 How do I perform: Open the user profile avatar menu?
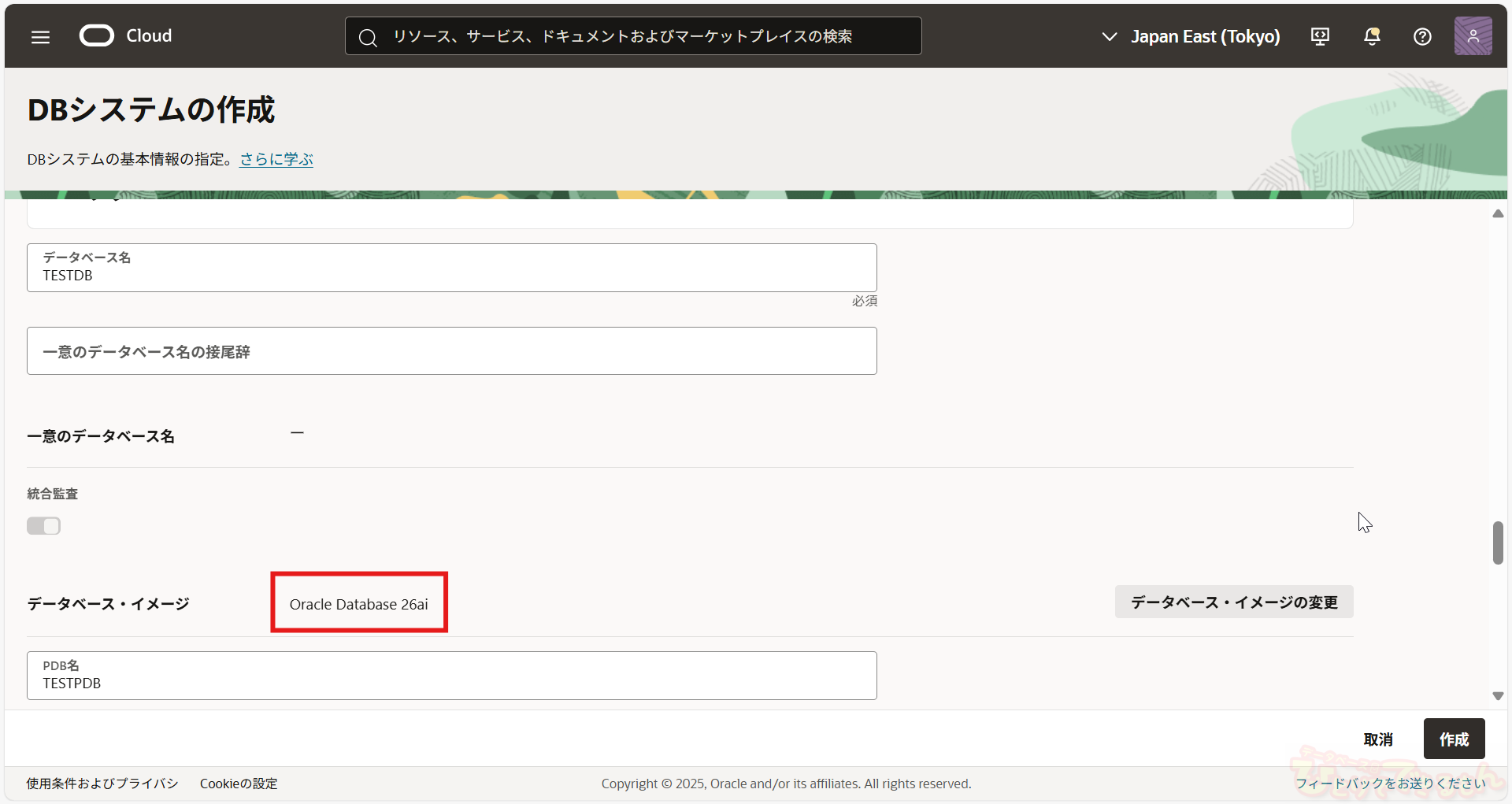click(x=1473, y=36)
